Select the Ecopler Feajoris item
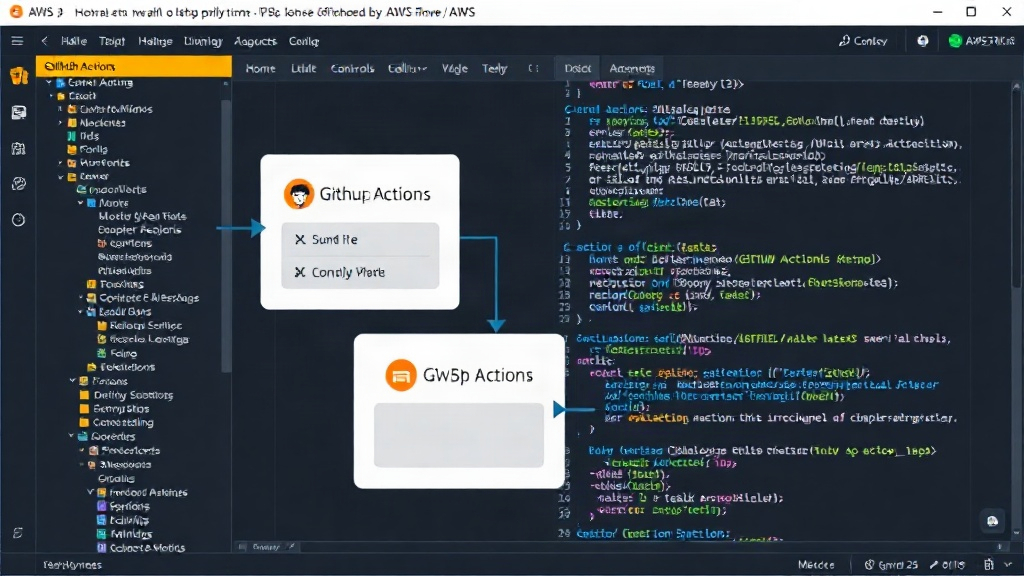 click(x=139, y=230)
